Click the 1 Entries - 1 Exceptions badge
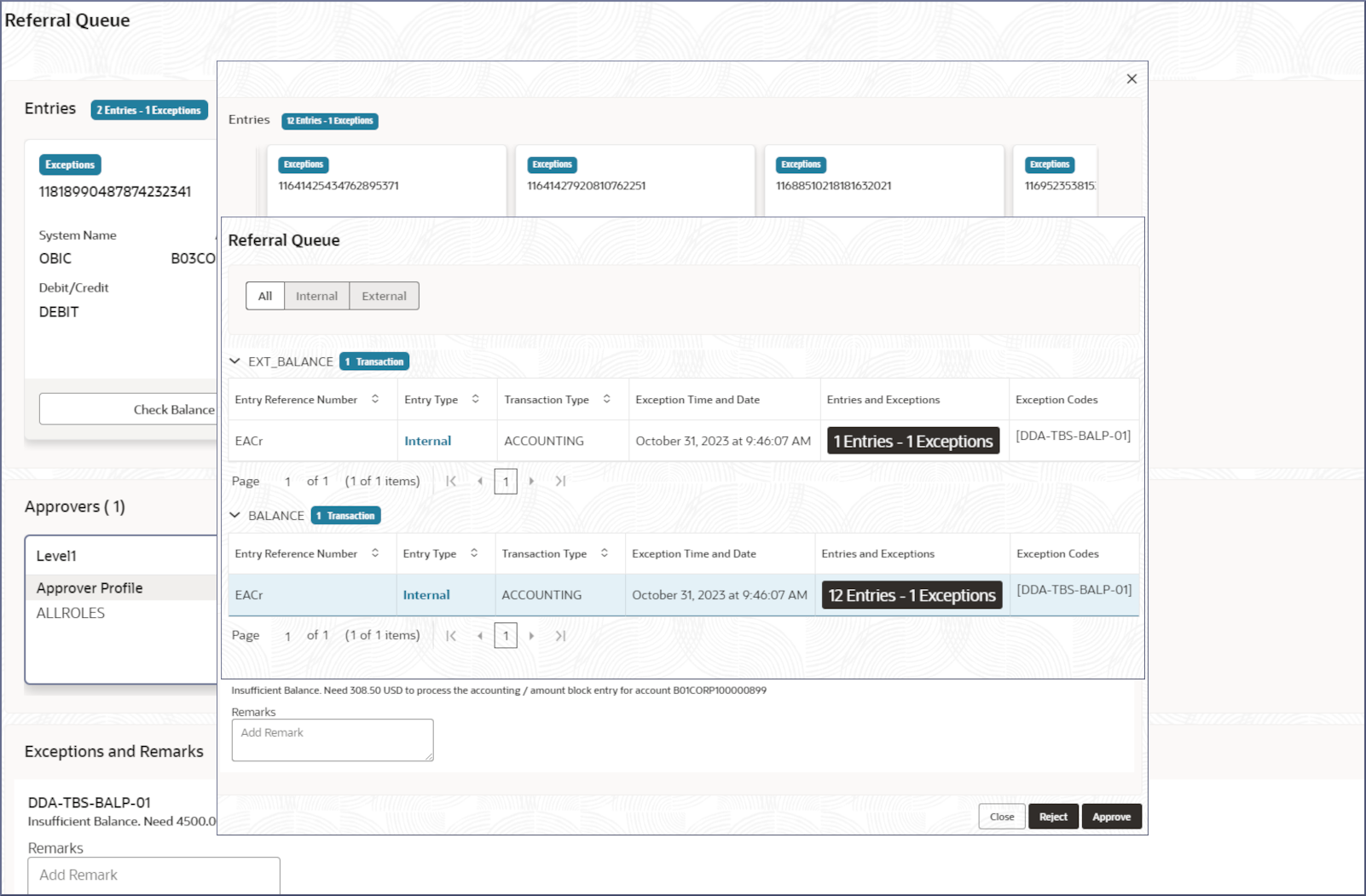This screenshot has width=1366, height=896. tap(913, 441)
